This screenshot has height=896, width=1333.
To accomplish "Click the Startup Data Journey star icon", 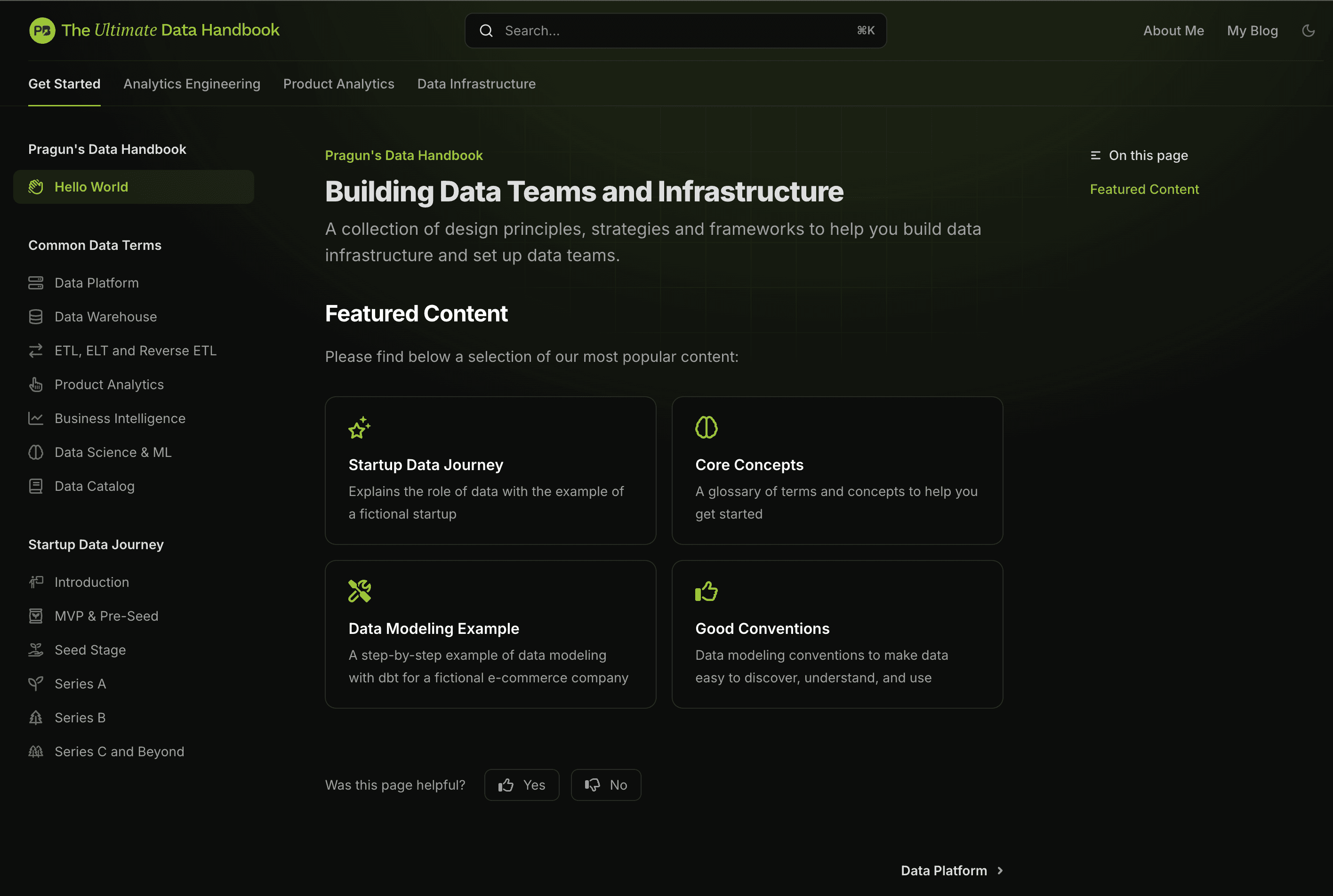I will point(360,428).
